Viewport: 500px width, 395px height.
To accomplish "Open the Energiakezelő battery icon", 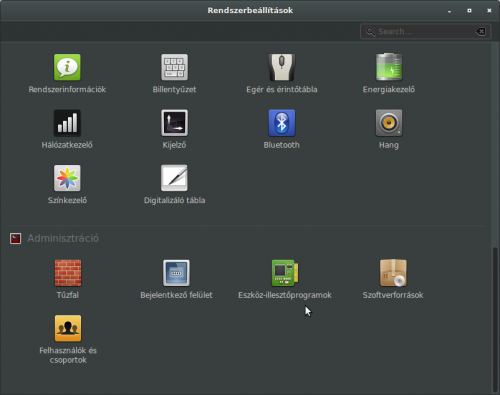I will (x=389, y=67).
